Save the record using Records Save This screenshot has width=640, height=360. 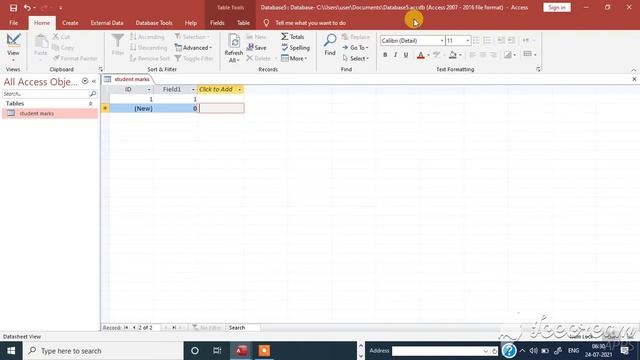point(256,48)
